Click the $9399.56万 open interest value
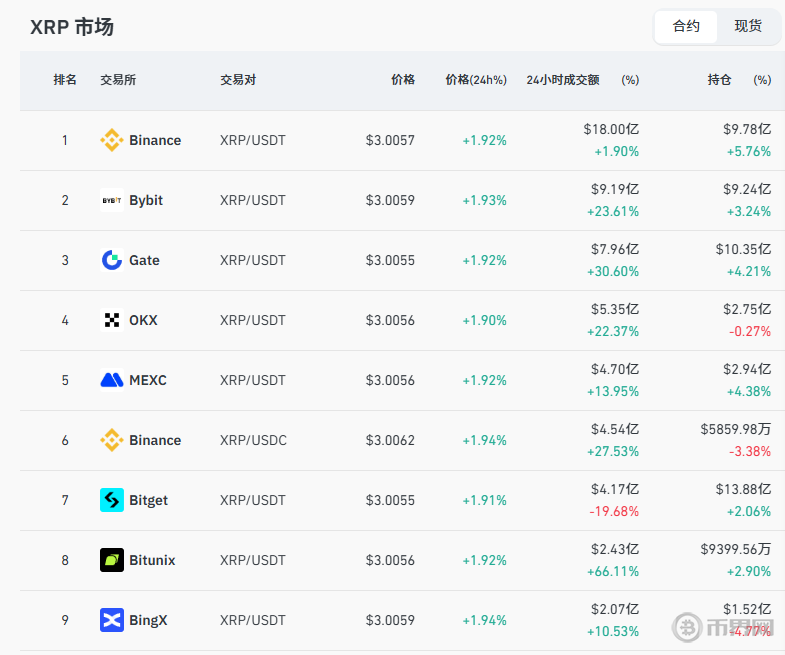785x655 pixels. [736, 549]
